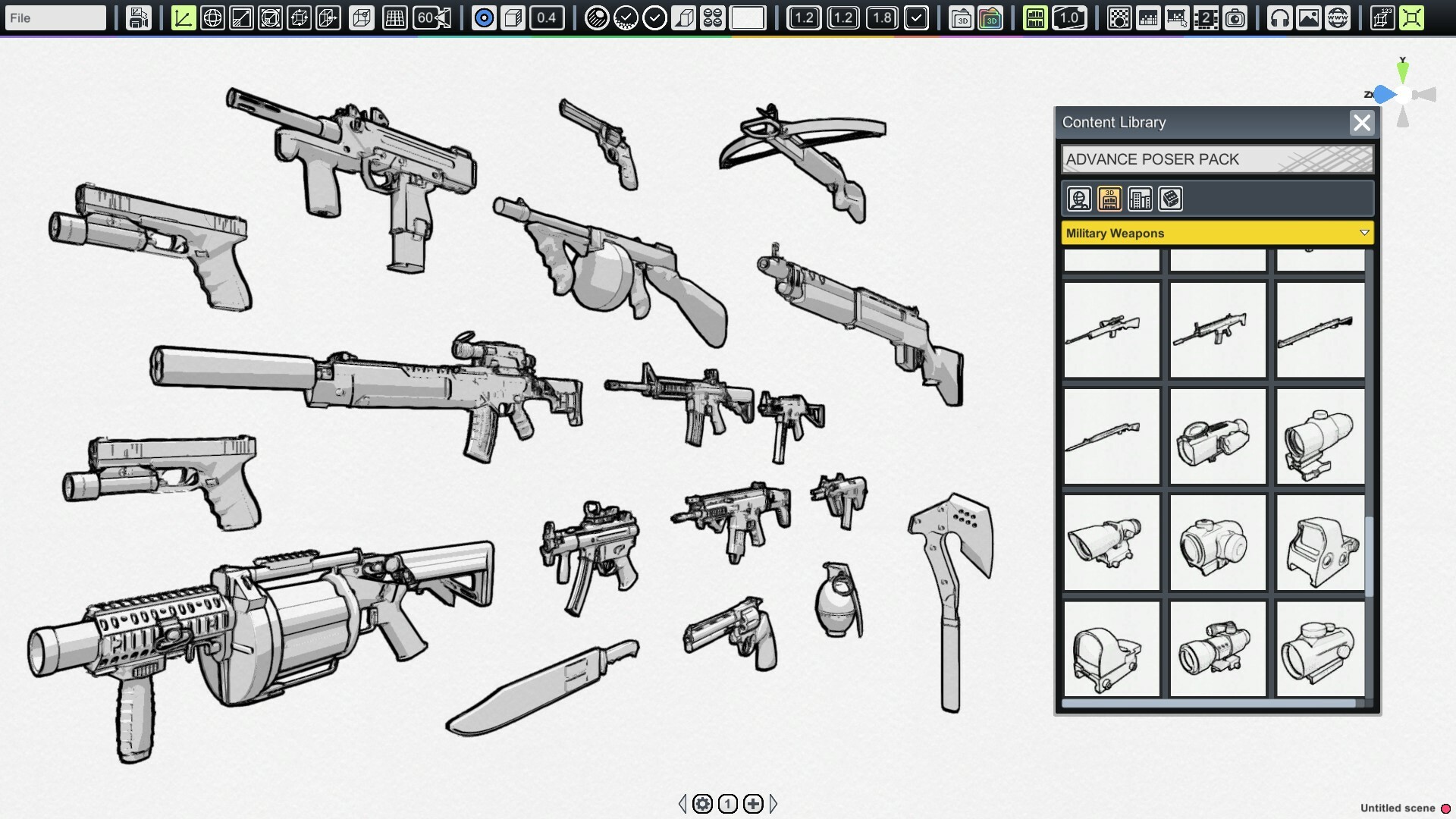Click the save/print scene icon

139,17
